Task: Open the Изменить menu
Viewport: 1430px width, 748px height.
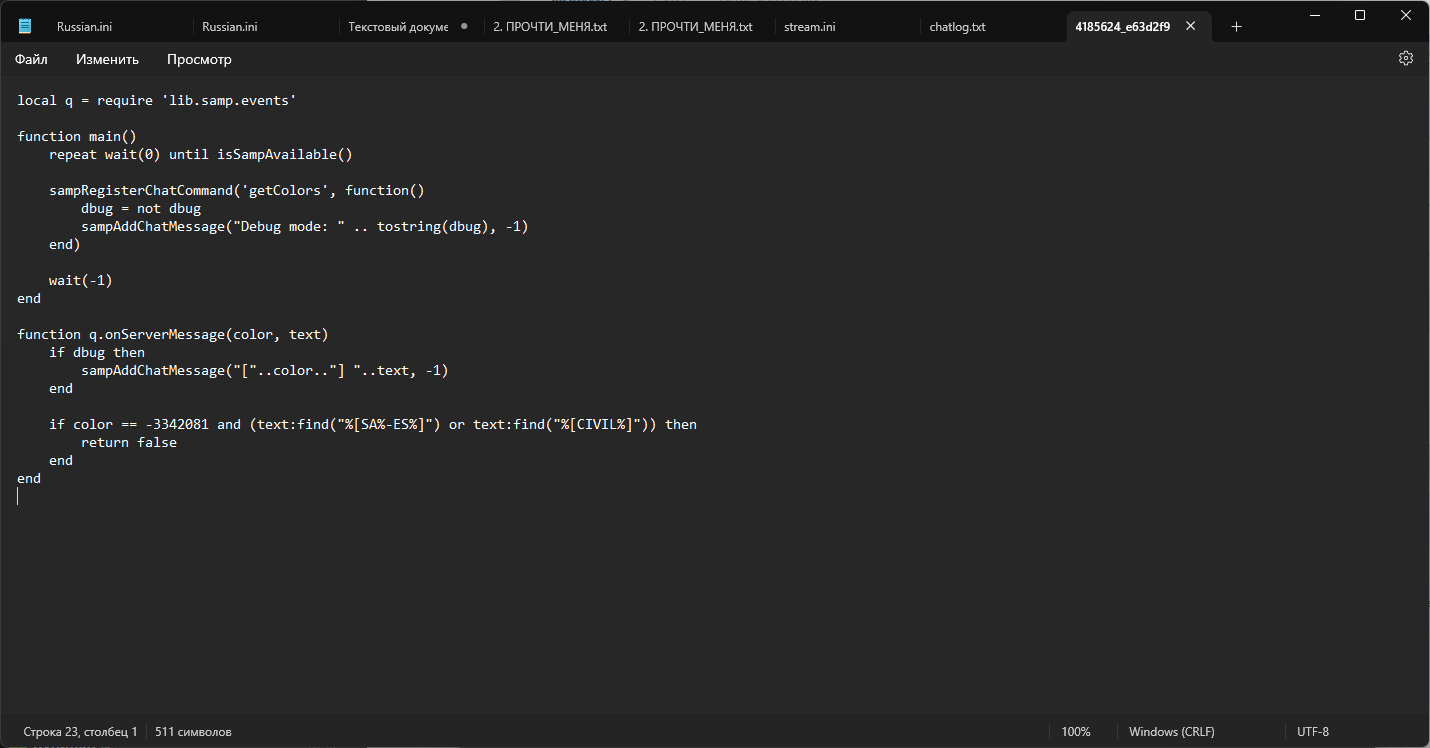Action: 107,59
